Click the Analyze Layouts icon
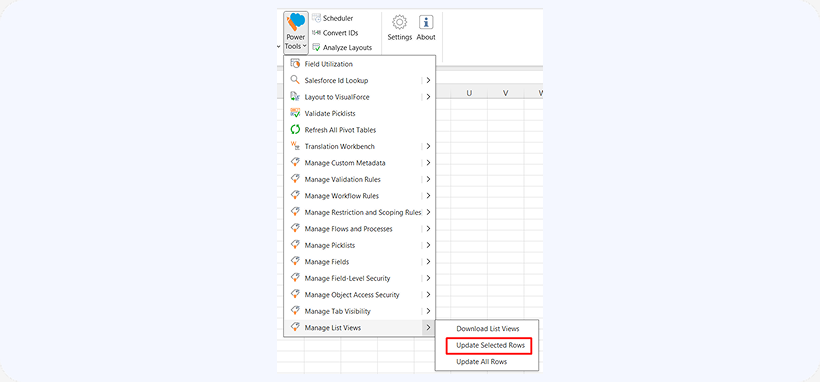The image size is (820, 382). click(316, 48)
